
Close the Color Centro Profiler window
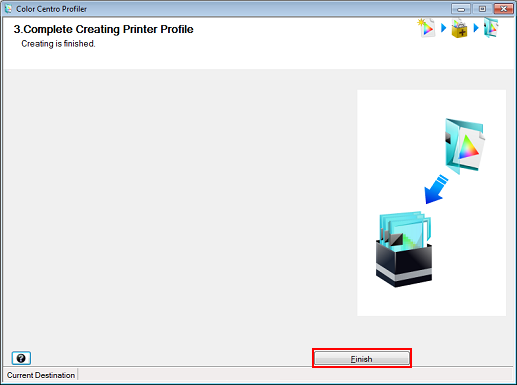click(x=503, y=9)
